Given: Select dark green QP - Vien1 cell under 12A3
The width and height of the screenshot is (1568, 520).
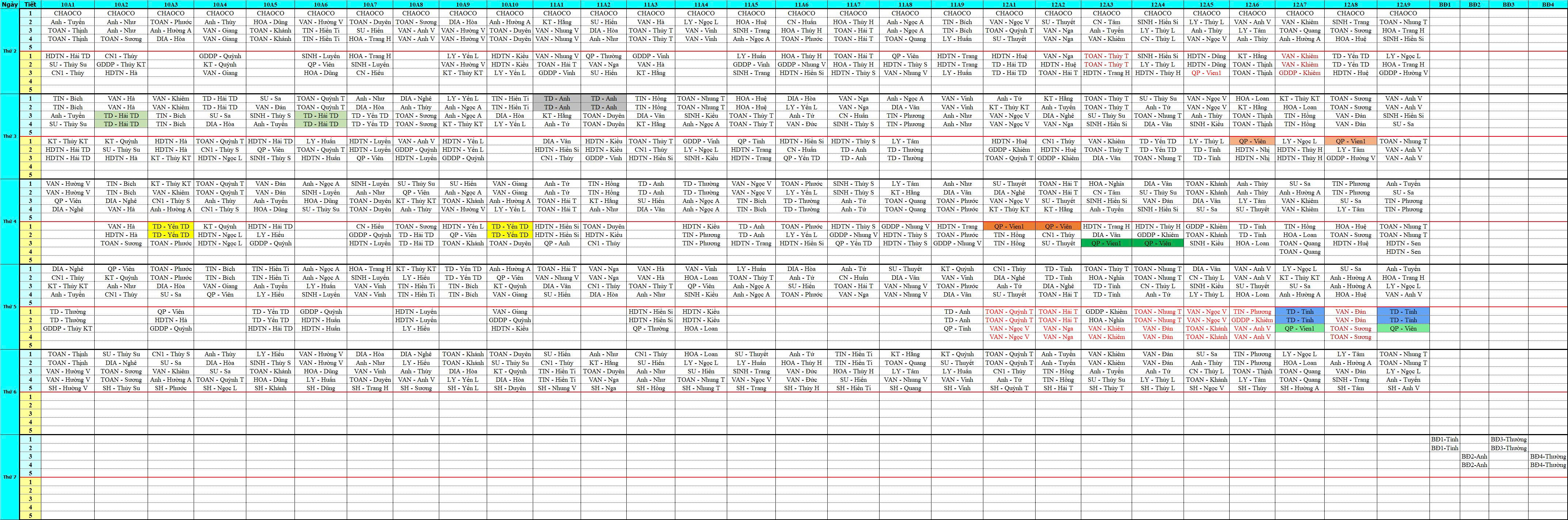Looking at the screenshot, I should point(1106,244).
